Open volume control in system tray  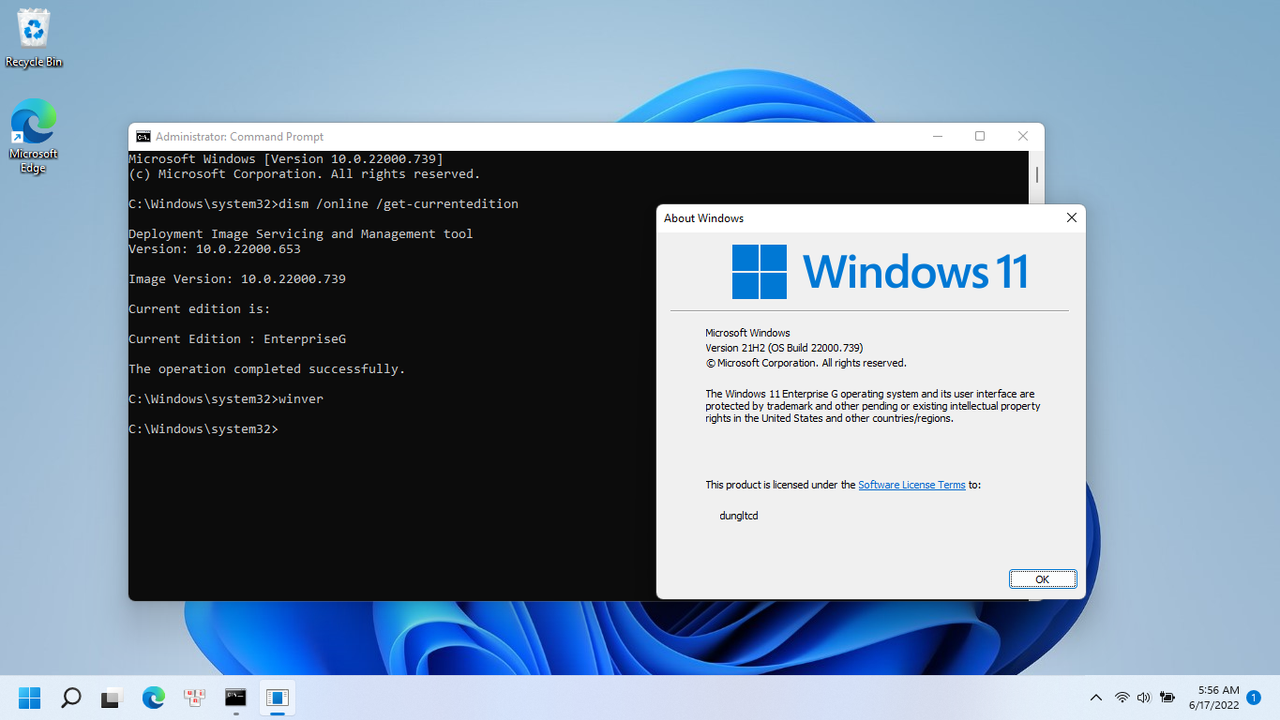pyautogui.click(x=1144, y=698)
